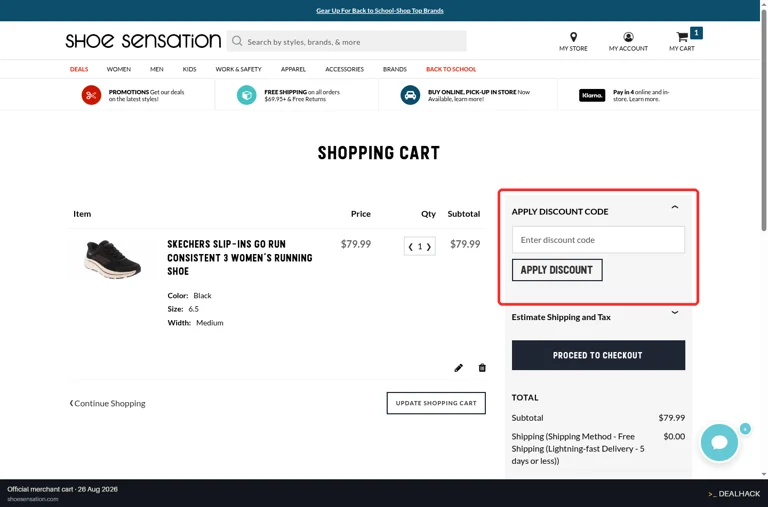Open My Cart shopping cart icon

pos(682,37)
